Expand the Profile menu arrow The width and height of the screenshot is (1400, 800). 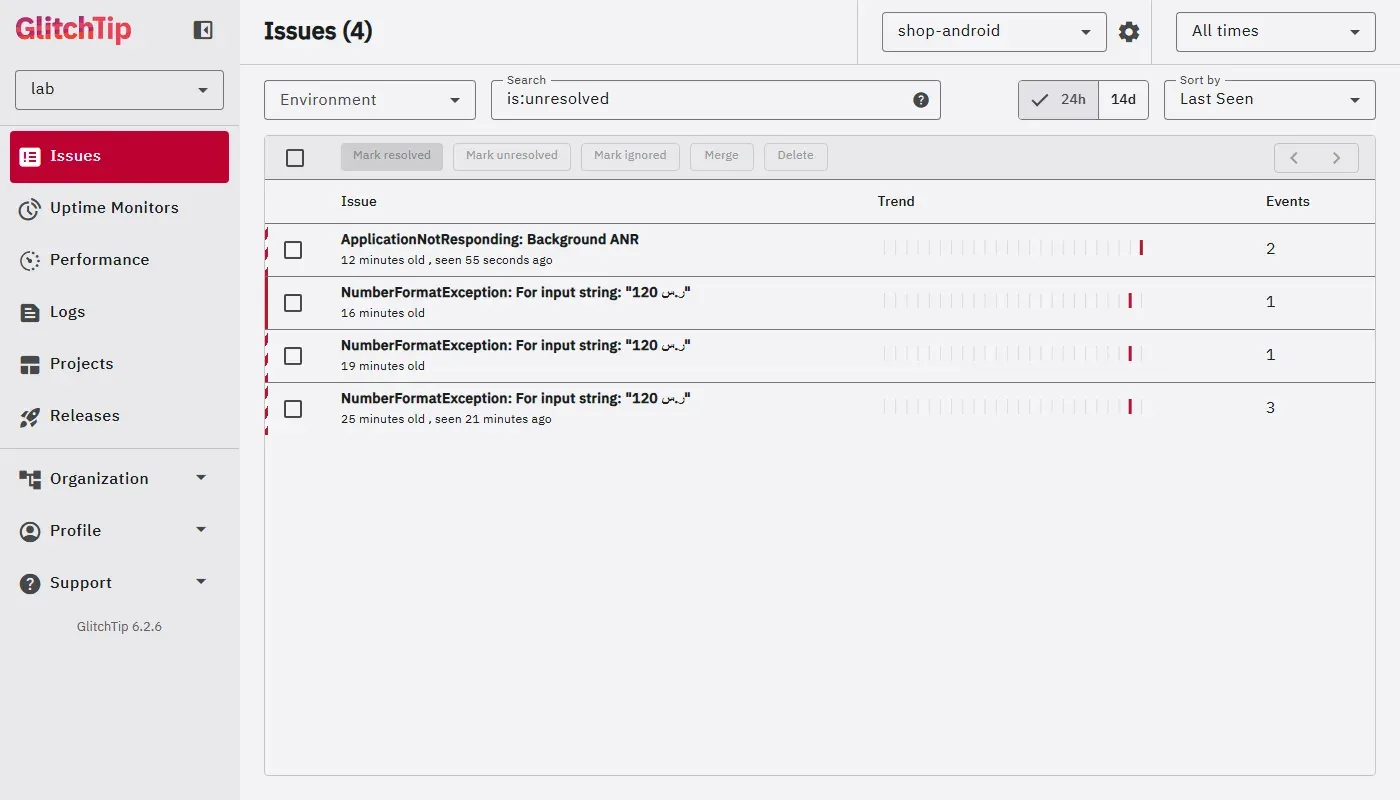tap(201, 530)
